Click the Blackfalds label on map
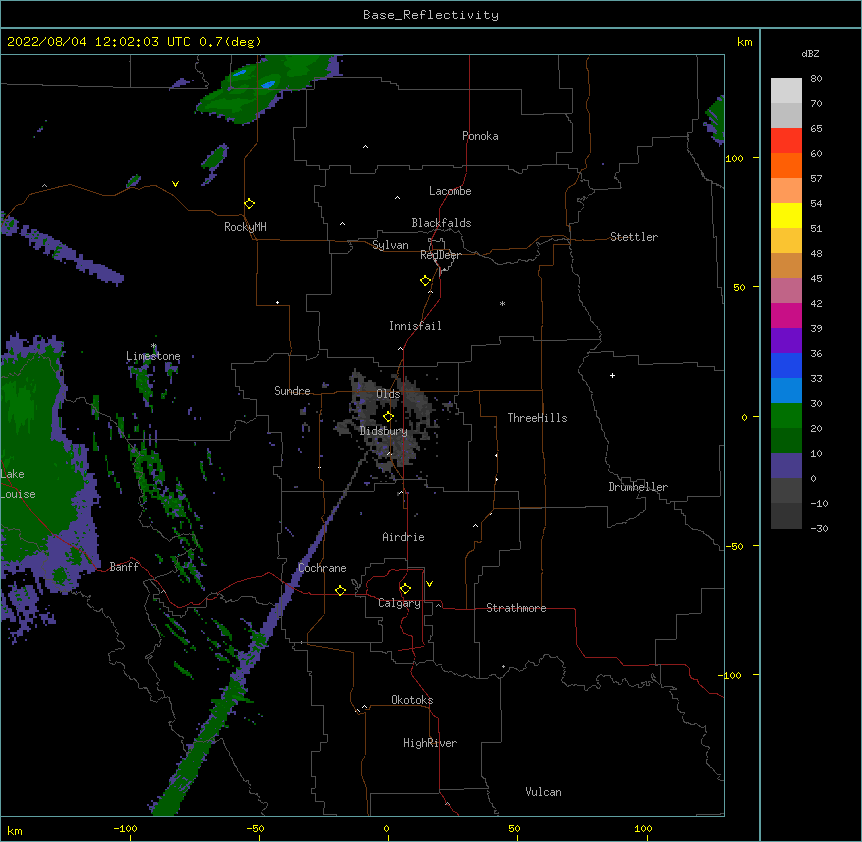This screenshot has height=842, width=862. 441,223
